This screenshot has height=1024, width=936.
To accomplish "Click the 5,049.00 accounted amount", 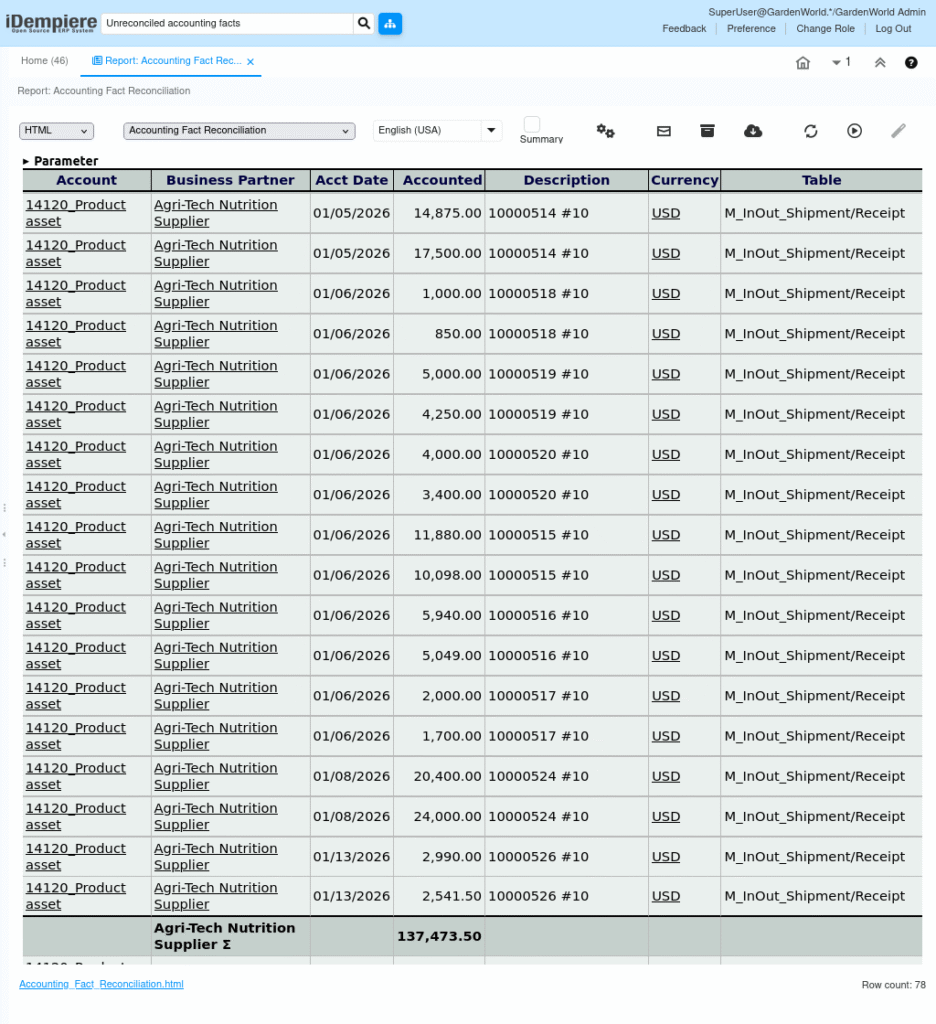I will (451, 656).
